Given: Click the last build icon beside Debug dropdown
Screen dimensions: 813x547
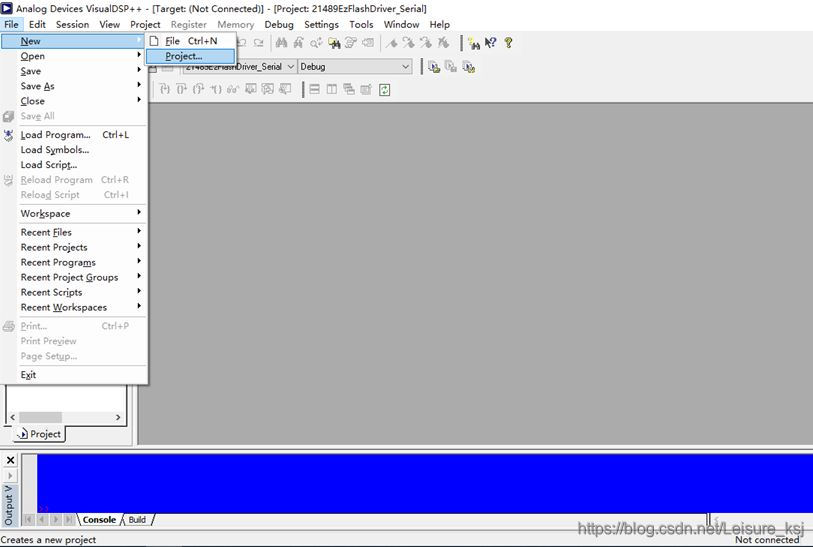Looking at the screenshot, I should click(x=469, y=66).
